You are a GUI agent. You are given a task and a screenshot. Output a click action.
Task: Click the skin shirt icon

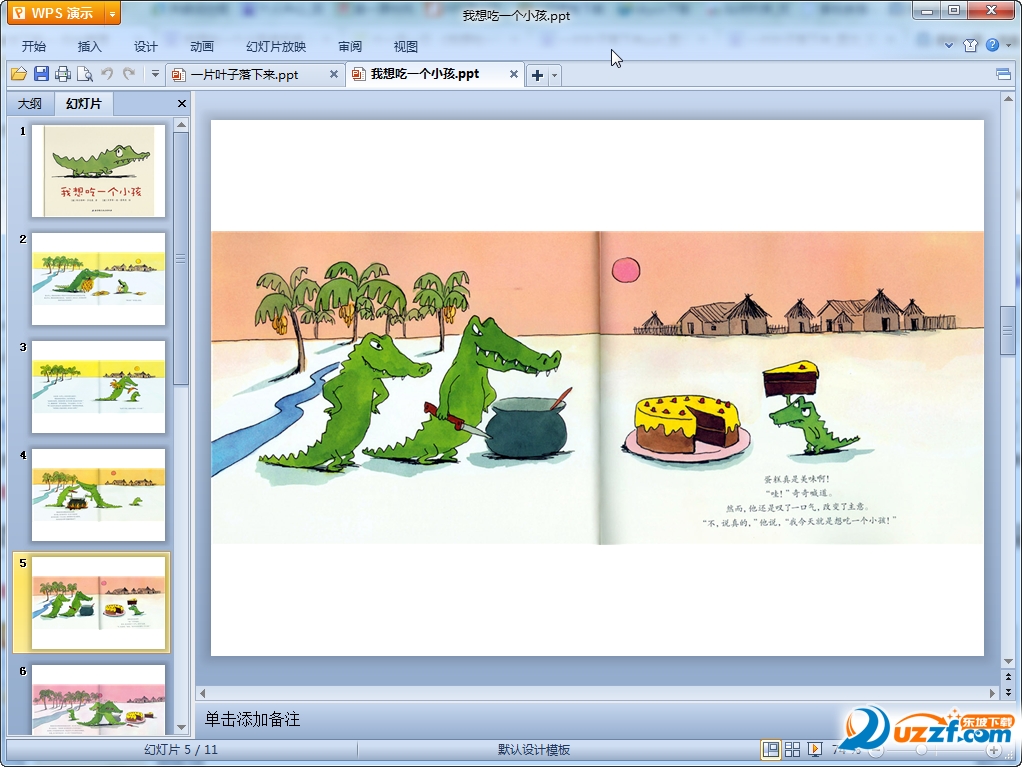click(x=971, y=46)
